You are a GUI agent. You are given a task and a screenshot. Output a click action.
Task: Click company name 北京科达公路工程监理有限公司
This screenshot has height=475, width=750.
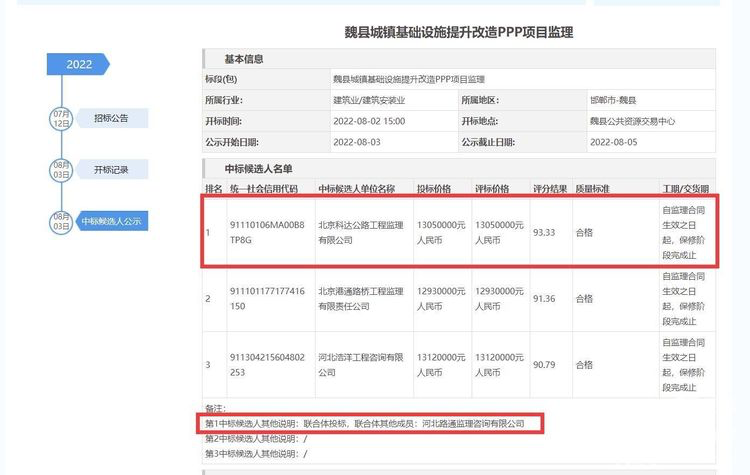(361, 232)
